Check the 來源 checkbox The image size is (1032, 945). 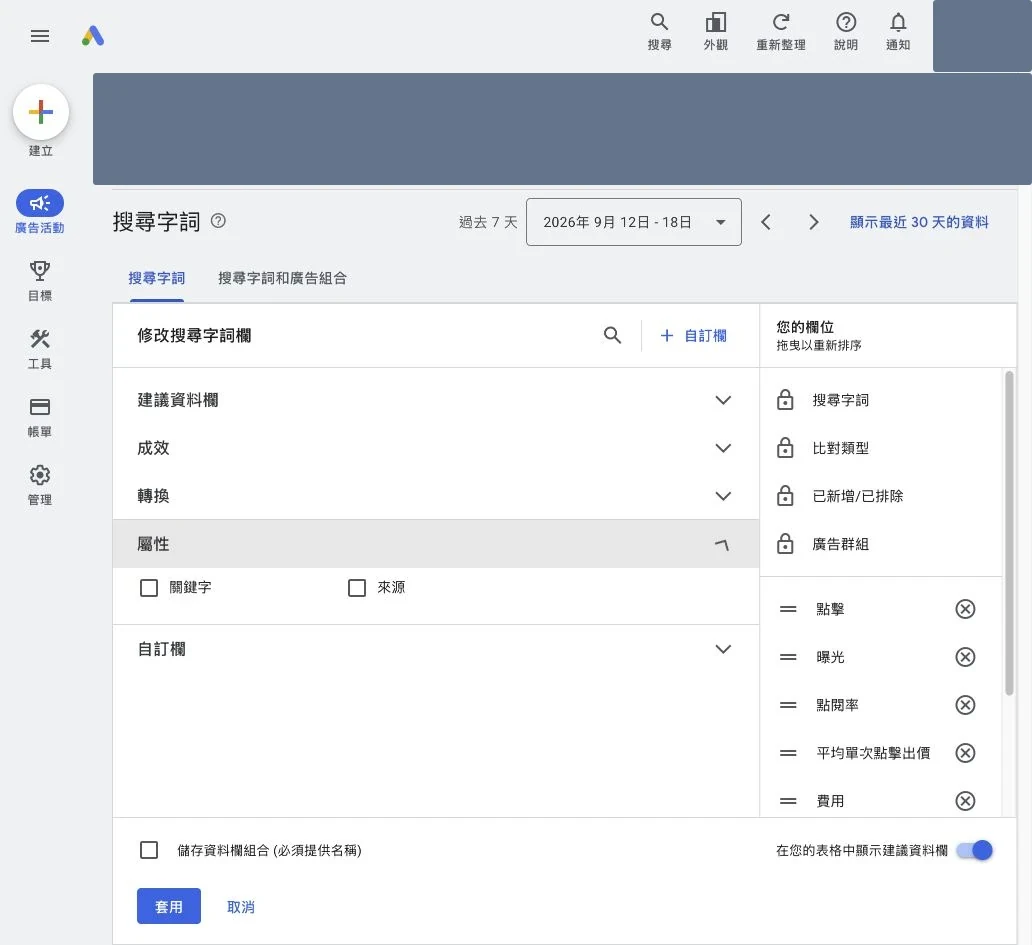point(357,588)
